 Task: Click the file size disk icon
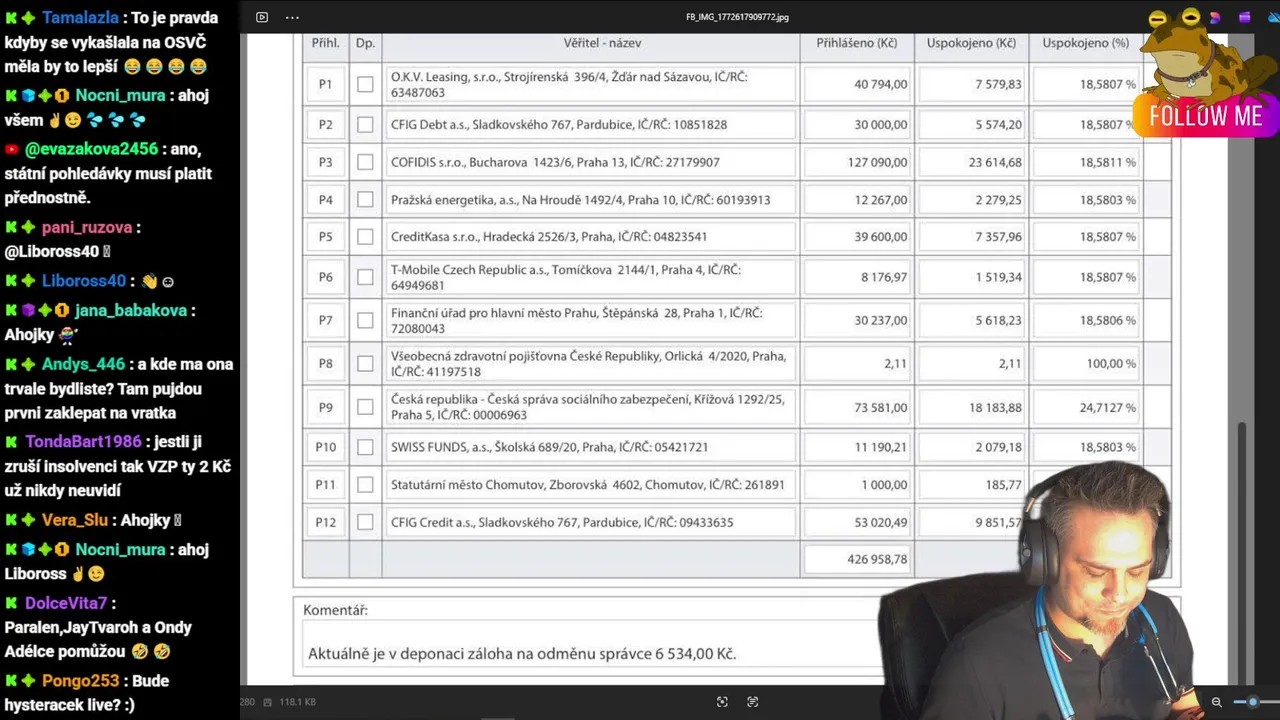click(x=269, y=702)
